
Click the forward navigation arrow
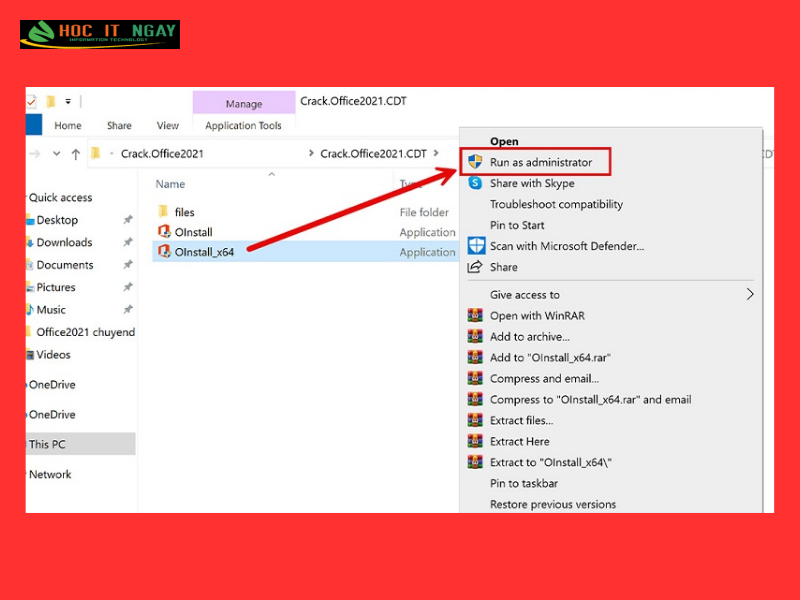tap(35, 154)
